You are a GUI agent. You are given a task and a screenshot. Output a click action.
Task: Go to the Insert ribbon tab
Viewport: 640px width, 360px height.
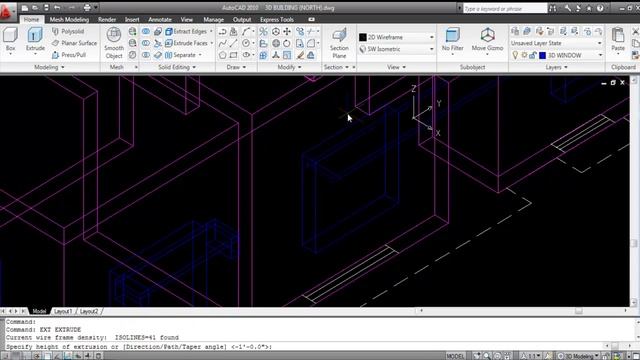coord(132,19)
